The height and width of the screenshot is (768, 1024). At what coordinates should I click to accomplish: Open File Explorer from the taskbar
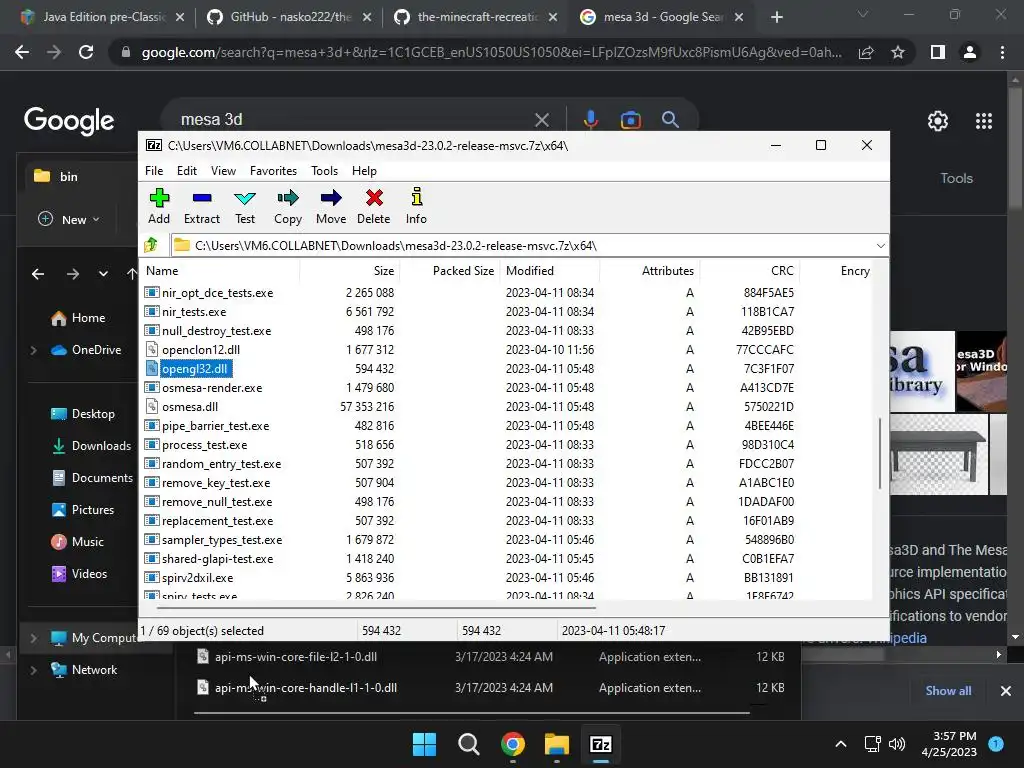tap(556, 744)
